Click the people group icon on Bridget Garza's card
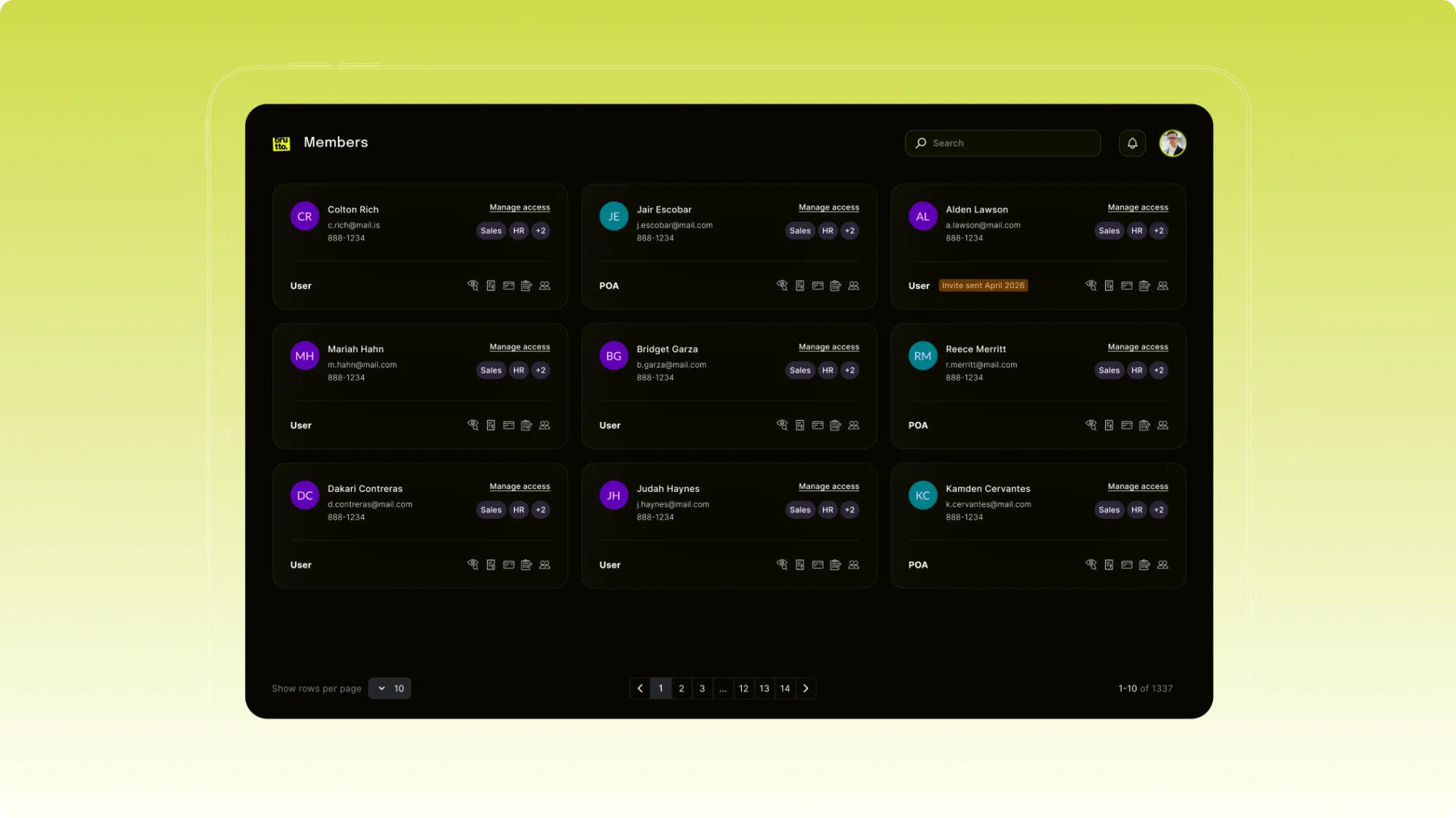The width and height of the screenshot is (1456, 818). tap(854, 425)
